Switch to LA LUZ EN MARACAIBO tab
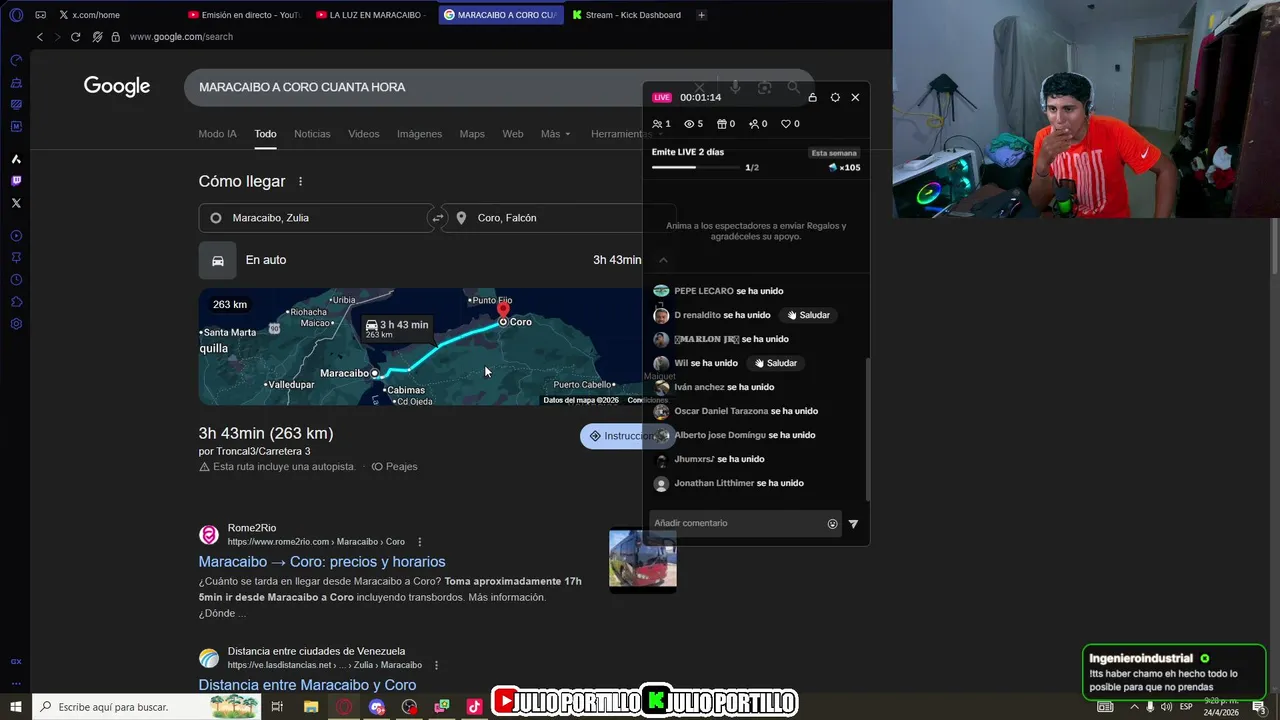The image size is (1280, 720). 371,15
